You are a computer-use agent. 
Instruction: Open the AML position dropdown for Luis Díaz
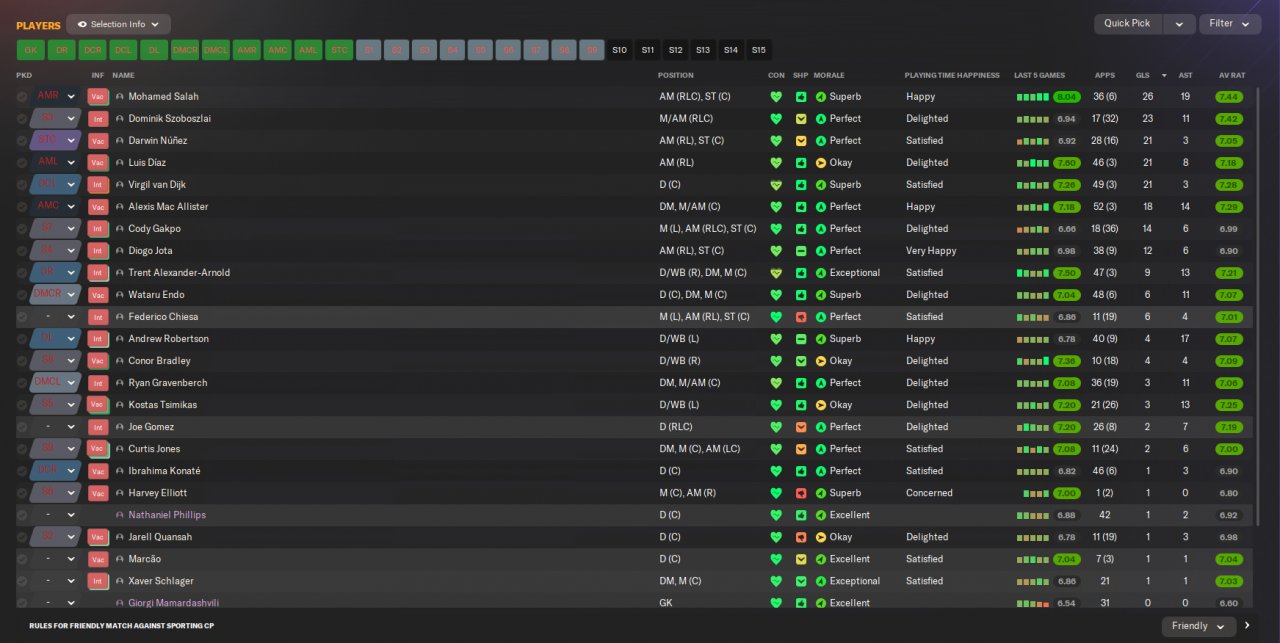55,162
